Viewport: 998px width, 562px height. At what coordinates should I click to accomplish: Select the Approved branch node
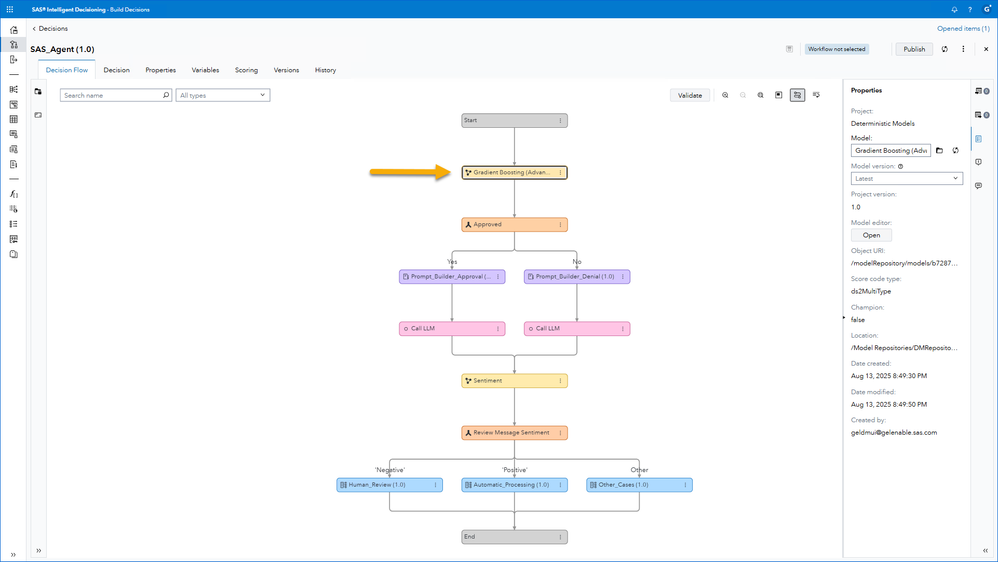click(514, 225)
